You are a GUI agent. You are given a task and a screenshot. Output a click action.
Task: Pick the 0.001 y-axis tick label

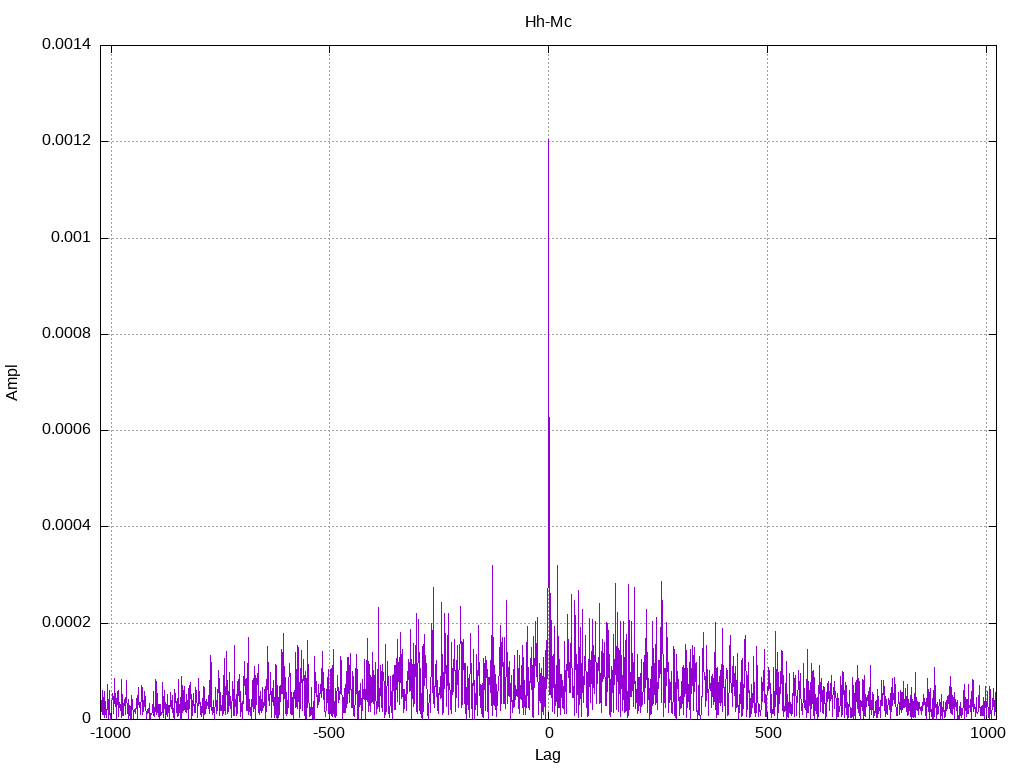[x=70, y=238]
